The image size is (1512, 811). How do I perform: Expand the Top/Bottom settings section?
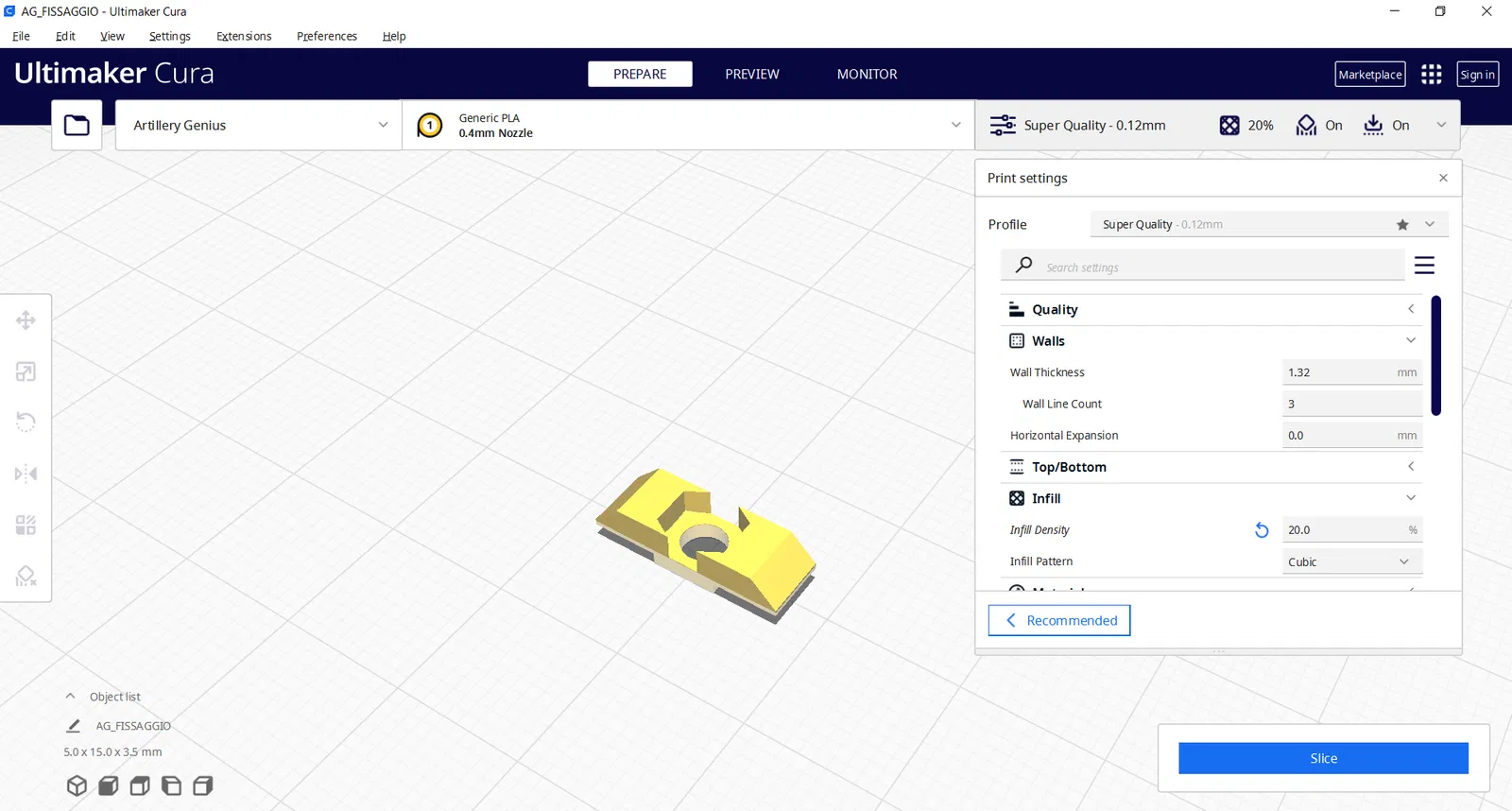coord(1211,467)
